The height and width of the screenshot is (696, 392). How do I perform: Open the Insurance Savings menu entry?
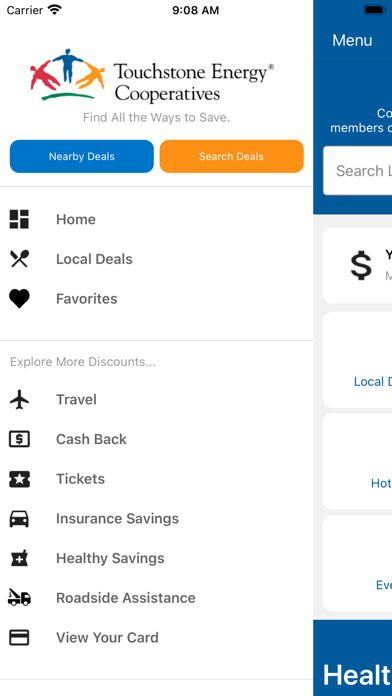pos(157,518)
